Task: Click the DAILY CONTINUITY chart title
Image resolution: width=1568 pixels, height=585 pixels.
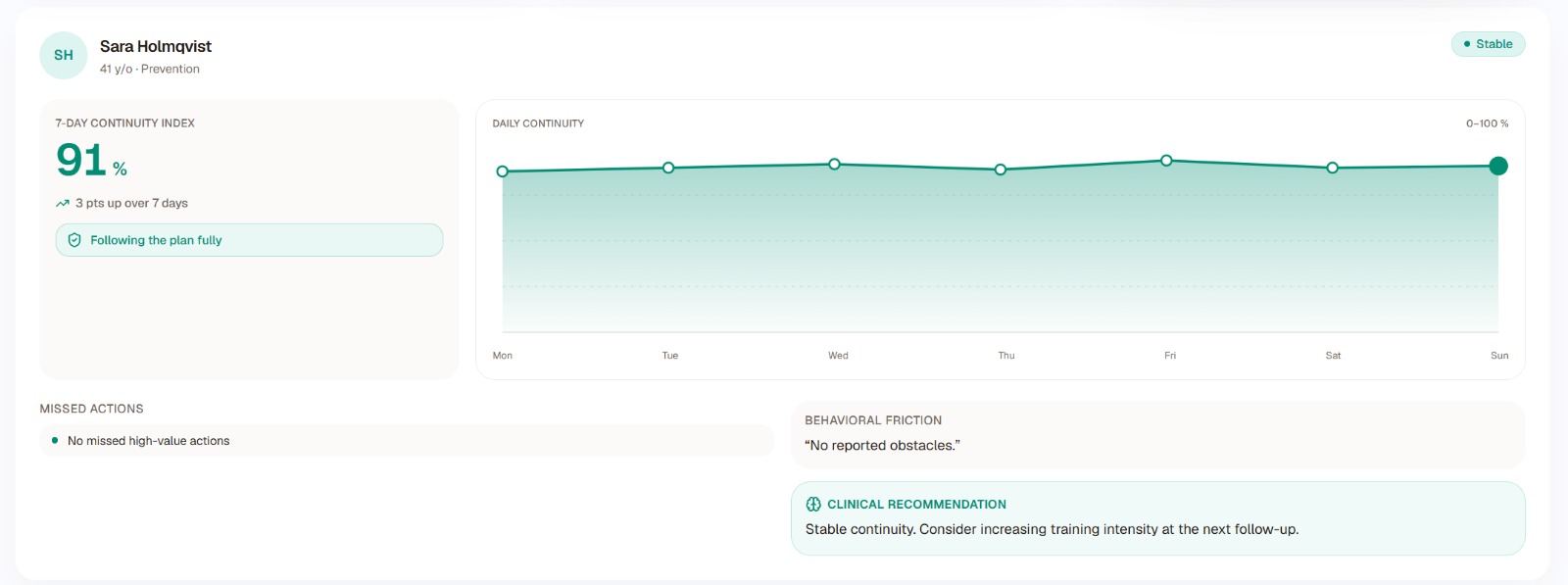Action: (538, 123)
